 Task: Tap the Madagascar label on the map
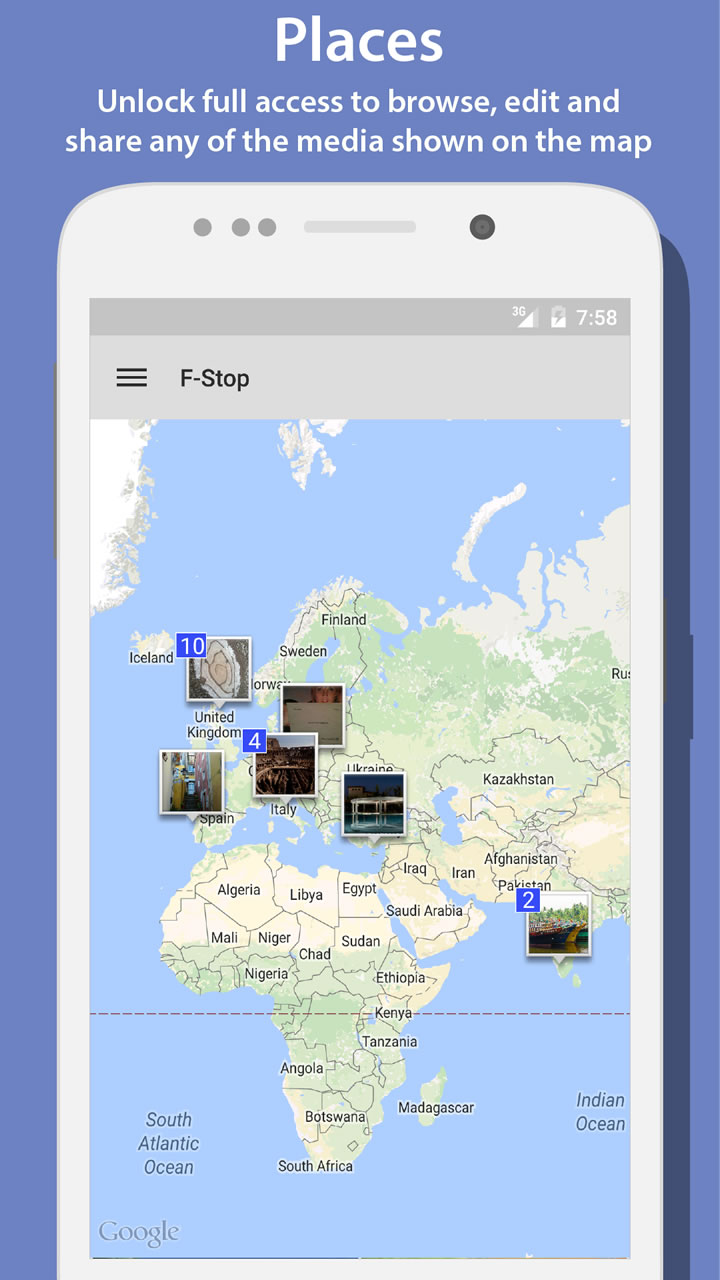[x=436, y=1108]
